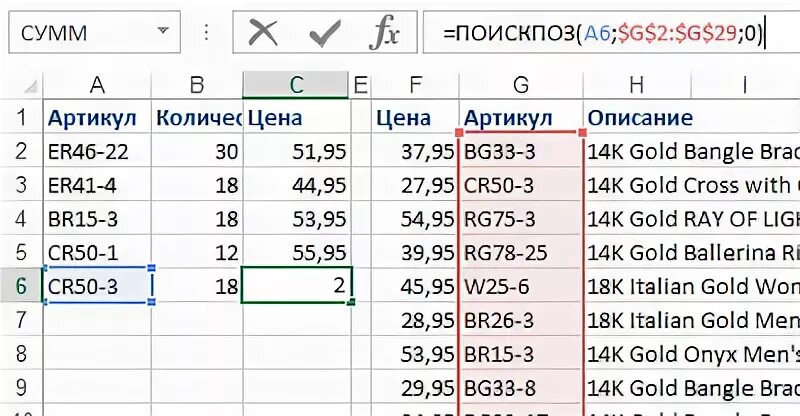The height and width of the screenshot is (416, 800).
Task: Click price cell 39,95
Action: click(415, 252)
